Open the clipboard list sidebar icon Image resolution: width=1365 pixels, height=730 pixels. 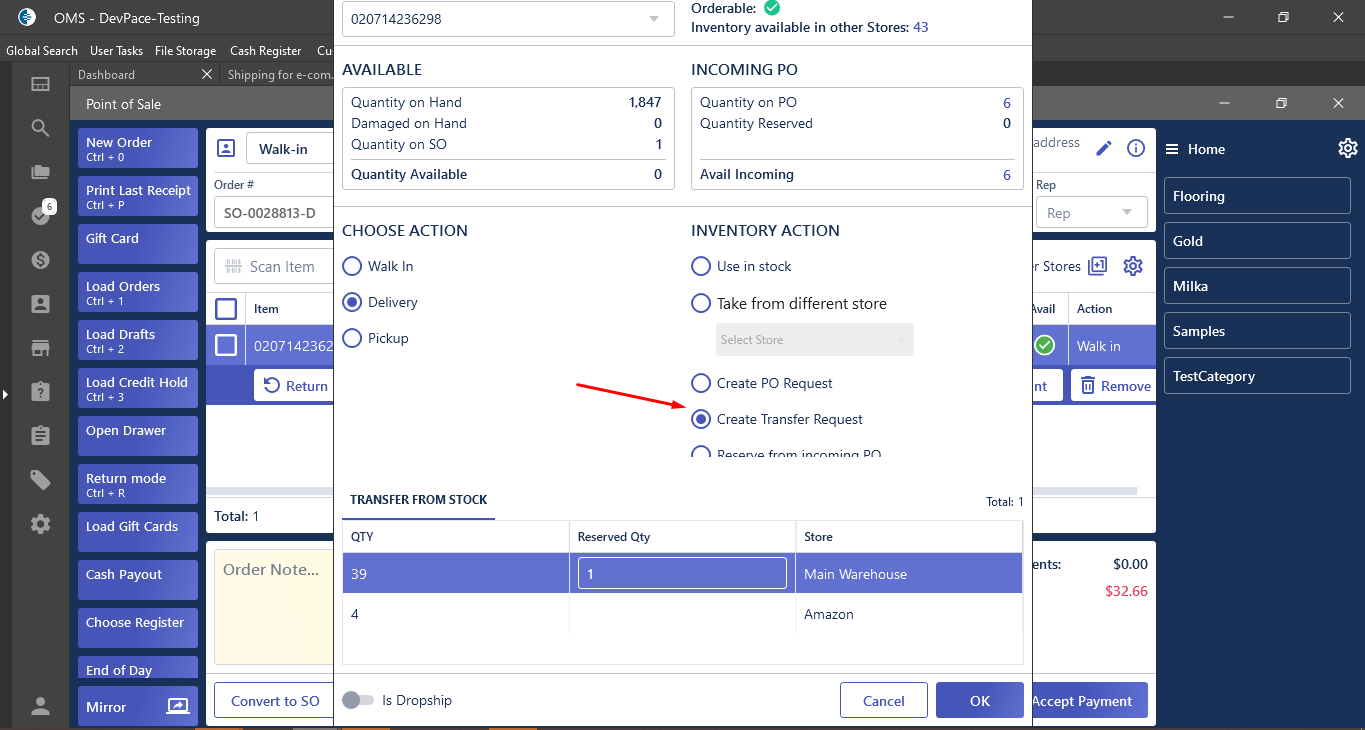40,436
